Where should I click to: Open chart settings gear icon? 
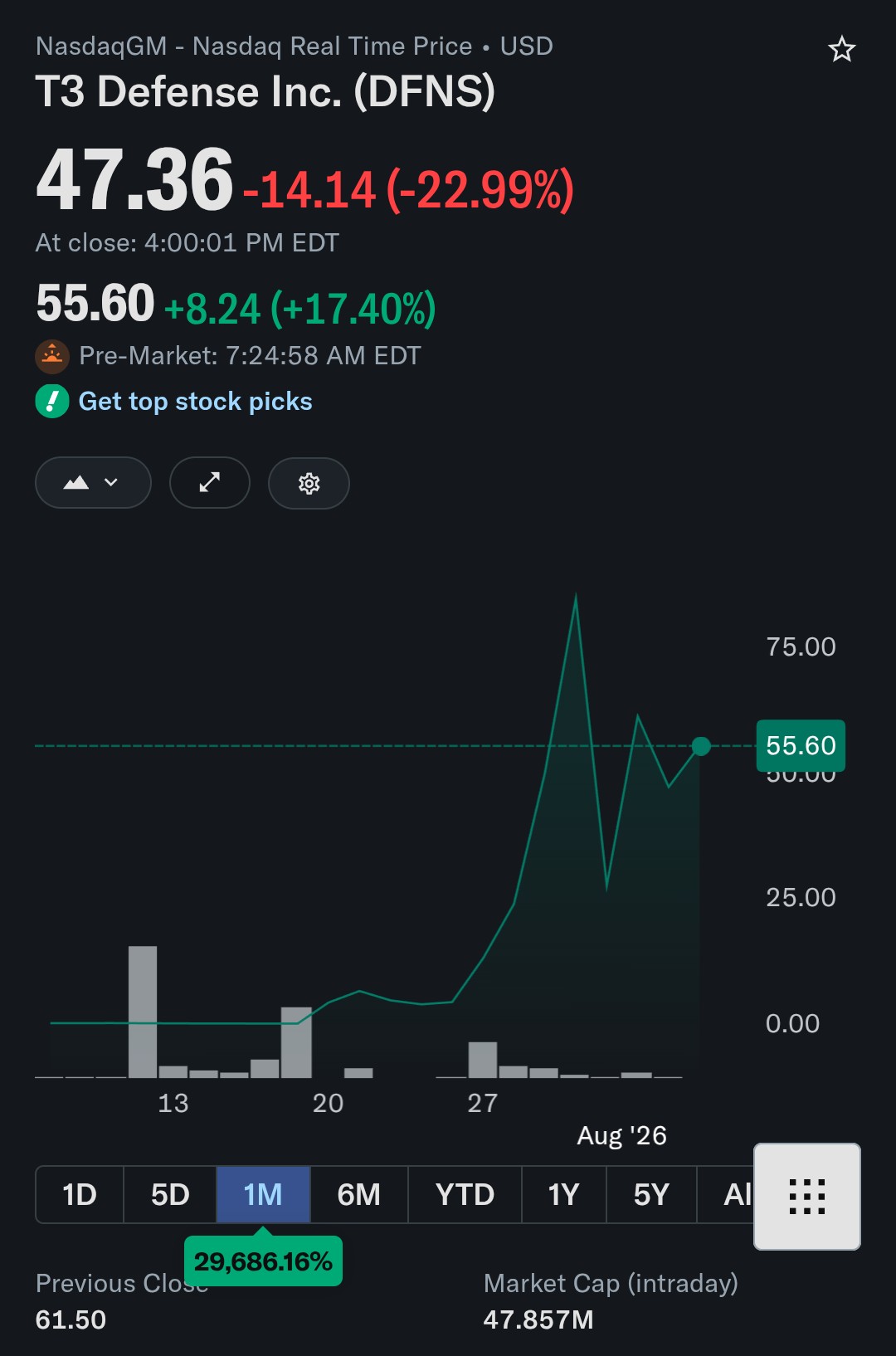tap(309, 483)
